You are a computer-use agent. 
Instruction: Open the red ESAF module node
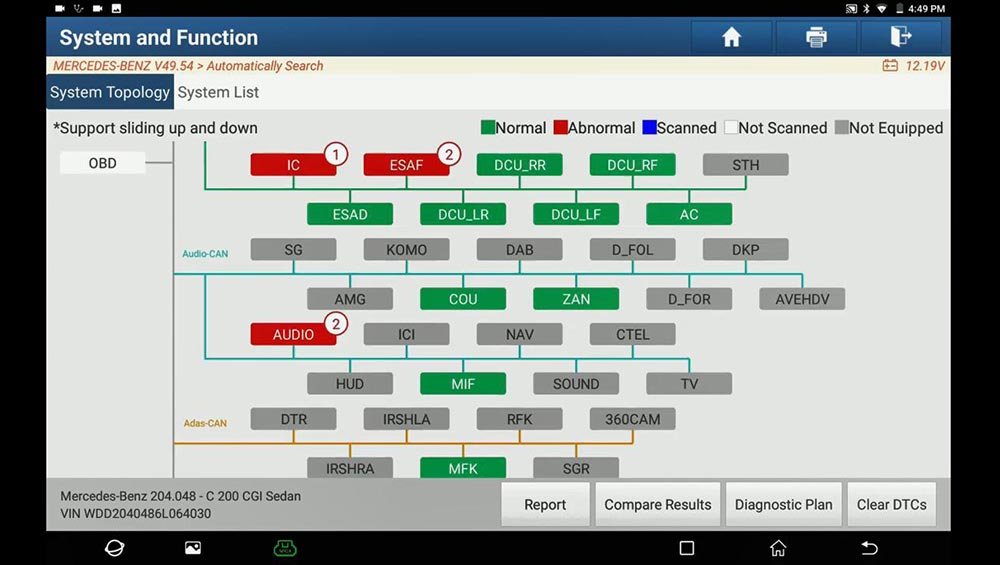406,165
